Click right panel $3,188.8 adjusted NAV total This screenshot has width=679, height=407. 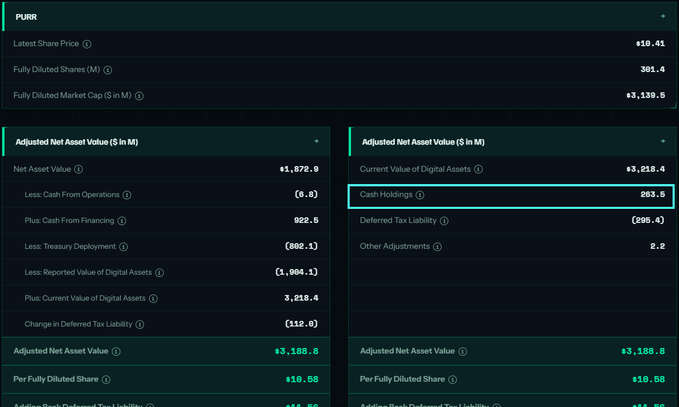643,351
